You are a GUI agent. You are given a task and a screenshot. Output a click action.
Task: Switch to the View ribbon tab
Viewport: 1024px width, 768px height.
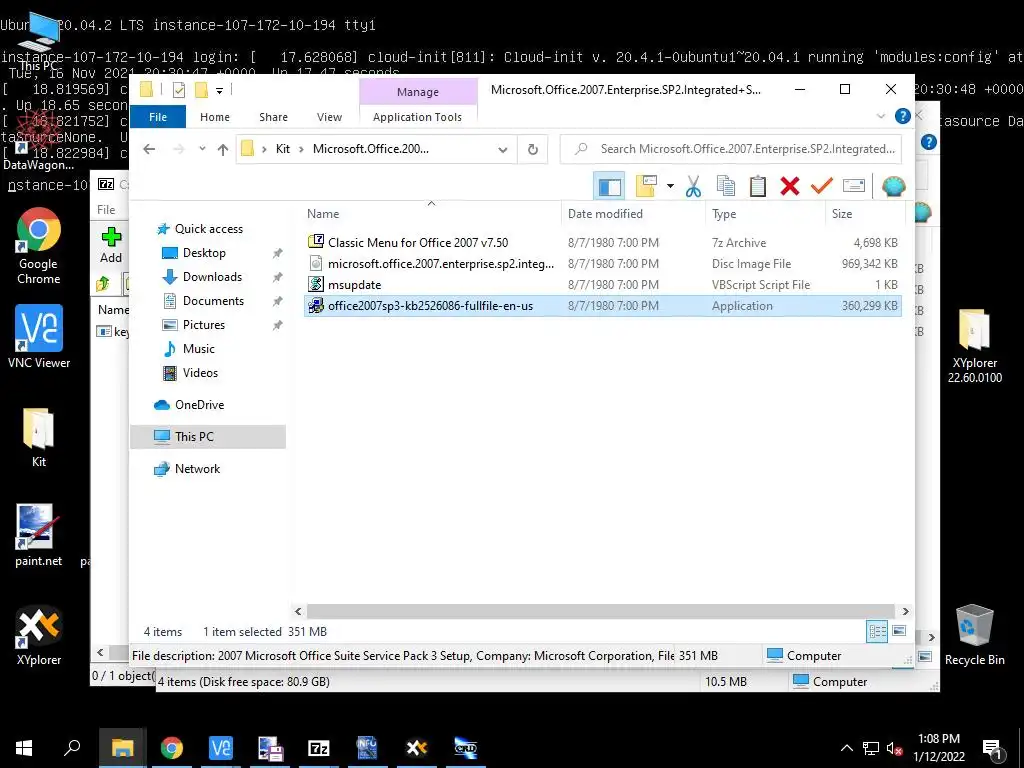point(329,117)
